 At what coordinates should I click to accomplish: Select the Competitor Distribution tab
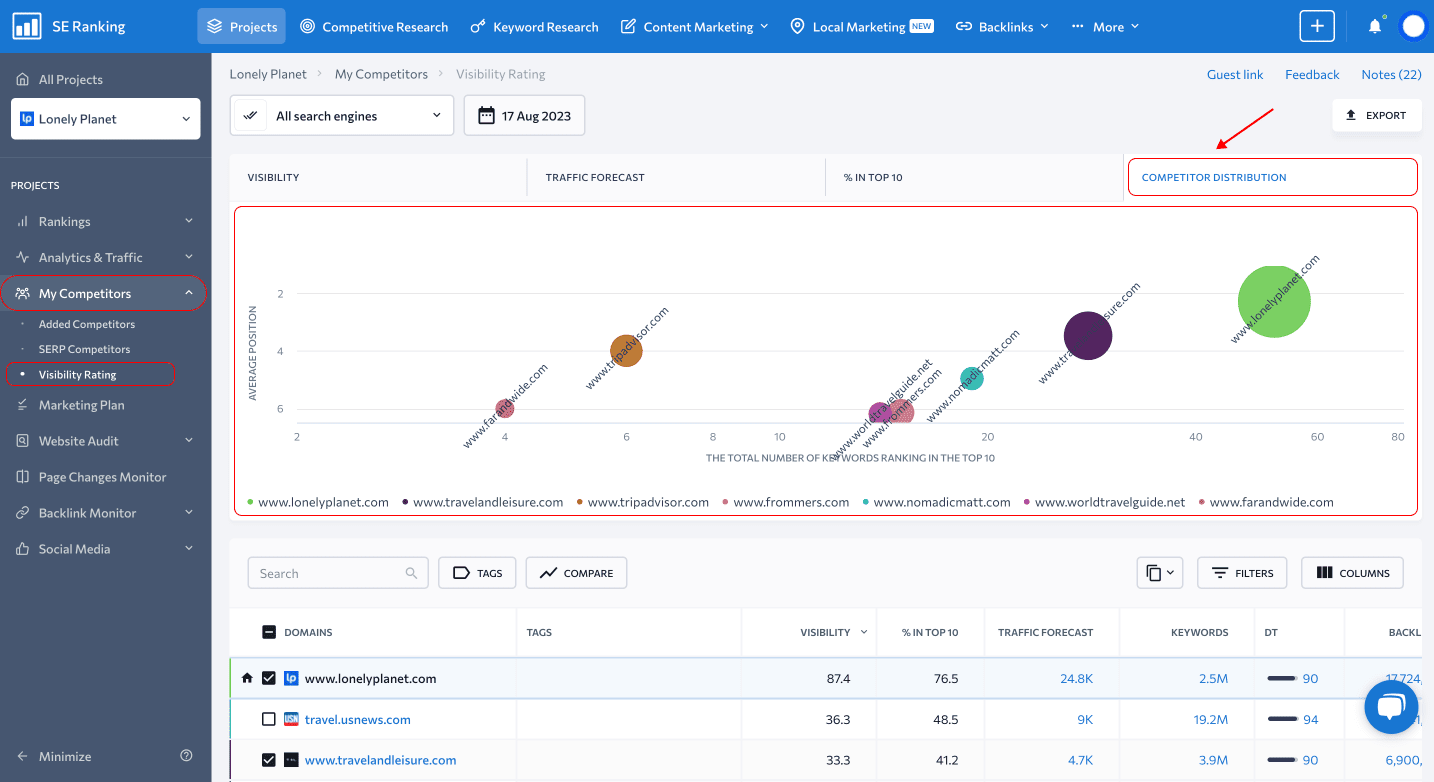tap(1272, 177)
